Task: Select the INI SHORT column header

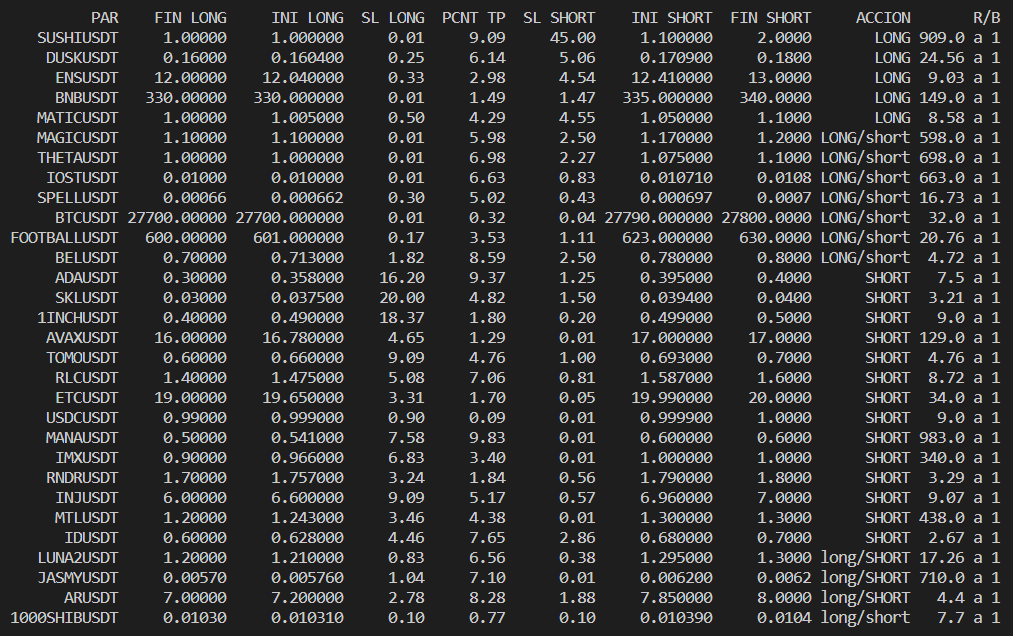Action: click(672, 18)
